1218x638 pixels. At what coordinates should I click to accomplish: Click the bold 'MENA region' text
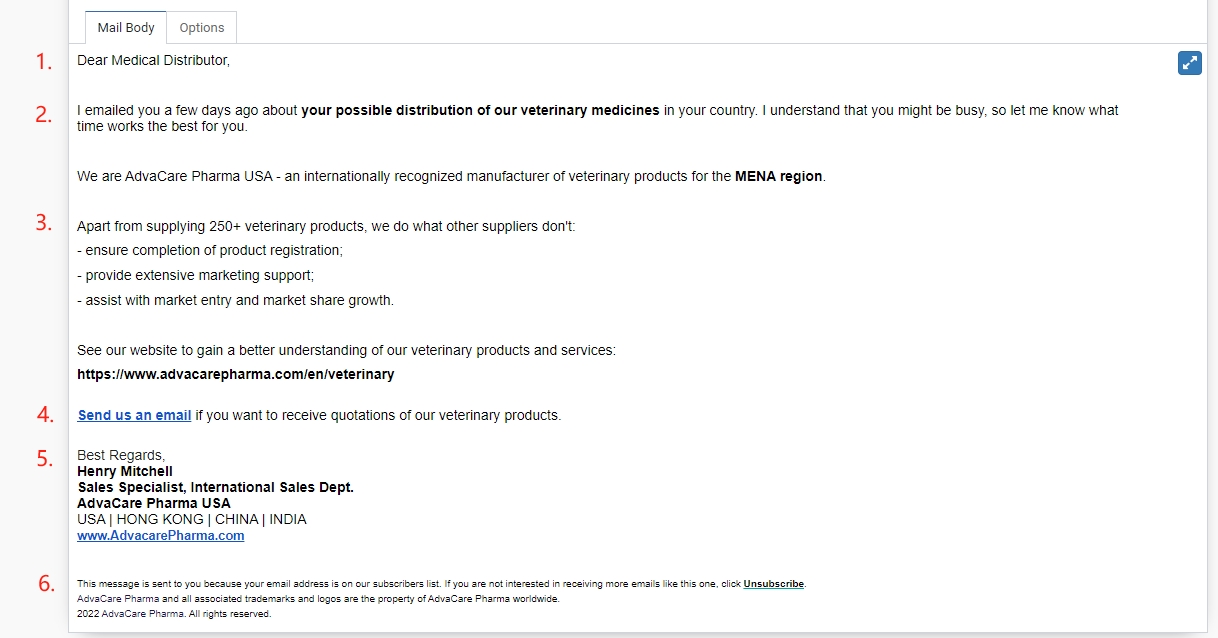coord(778,176)
